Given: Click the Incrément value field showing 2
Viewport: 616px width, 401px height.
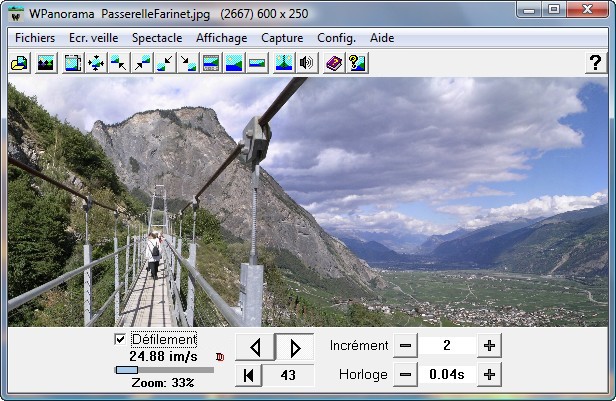Looking at the screenshot, I should [x=447, y=346].
